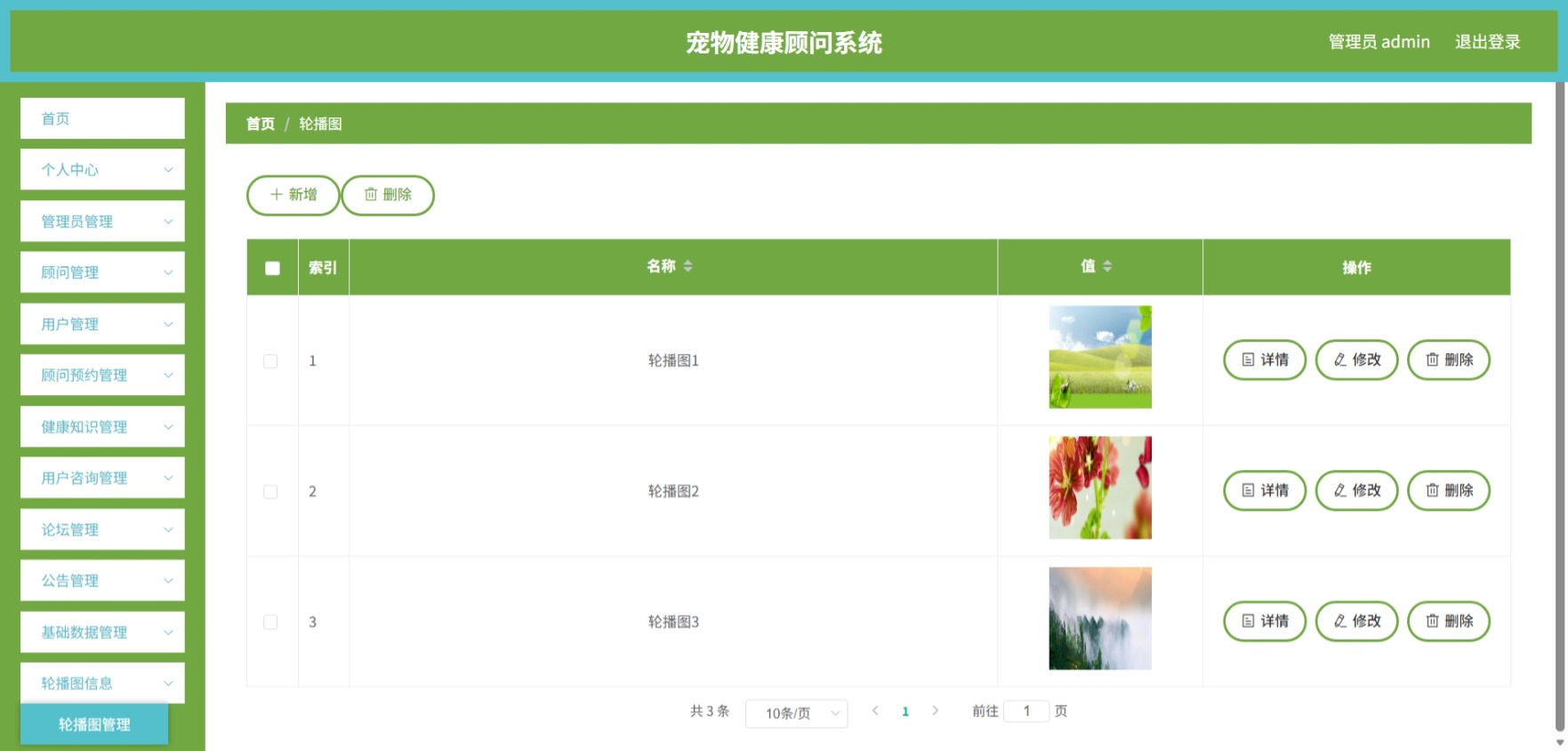This screenshot has width=1568, height=751.
Task: Click the 管理员 admin user label
Action: tap(1379, 42)
